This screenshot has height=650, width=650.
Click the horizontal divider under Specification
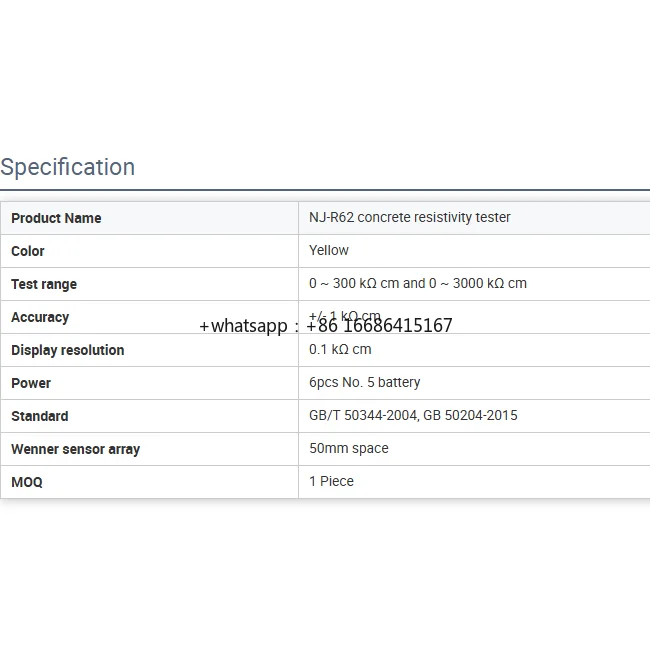(x=325, y=190)
